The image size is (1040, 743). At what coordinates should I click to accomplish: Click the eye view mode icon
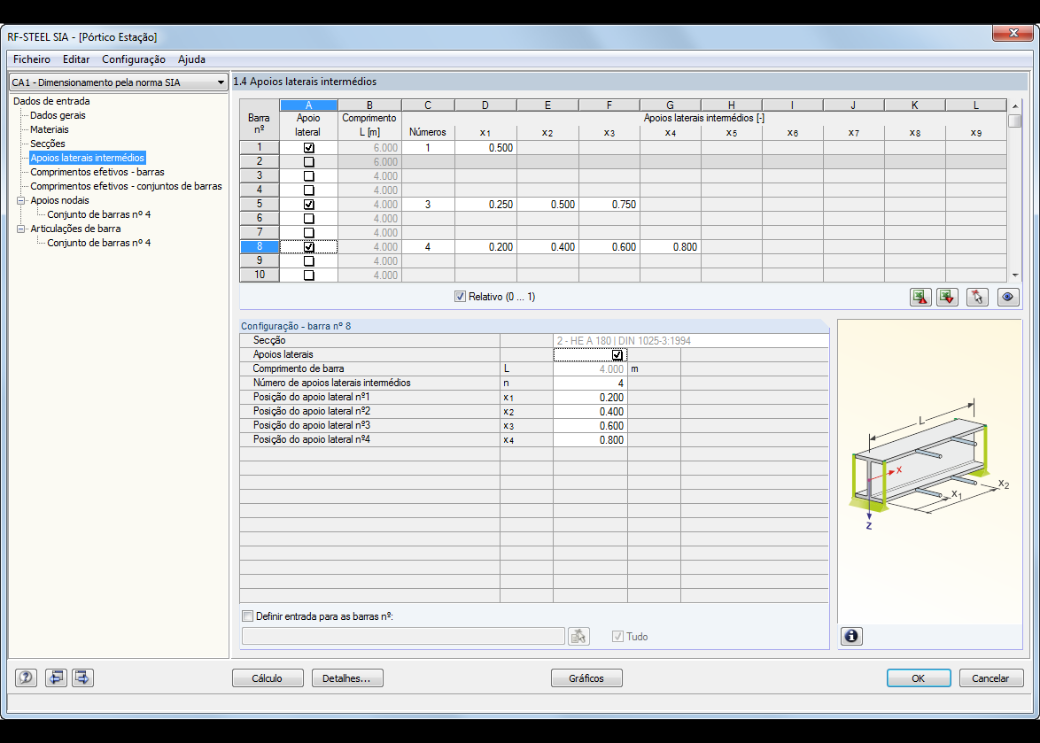point(1008,297)
